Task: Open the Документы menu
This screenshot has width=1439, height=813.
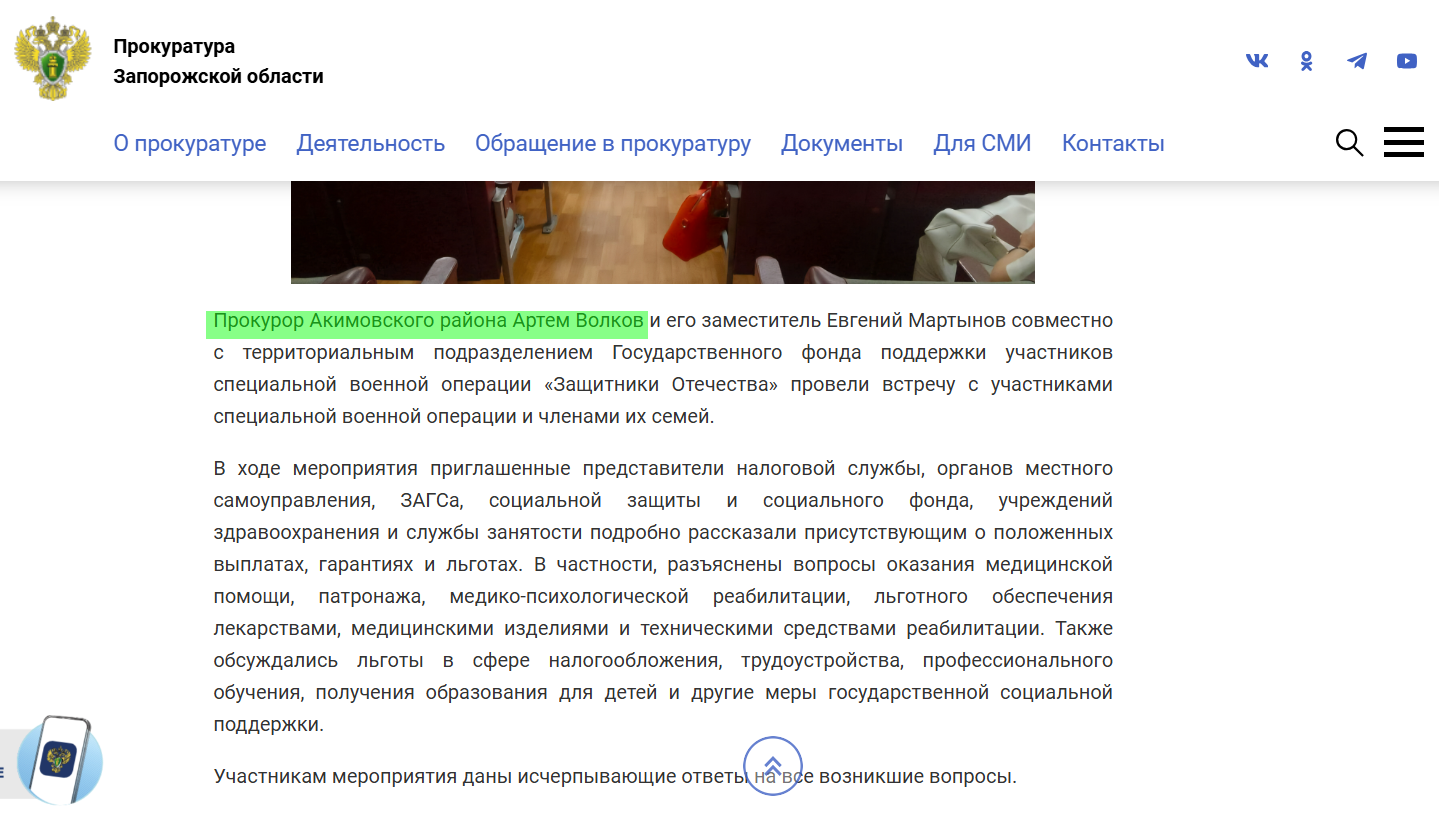Action: [841, 143]
